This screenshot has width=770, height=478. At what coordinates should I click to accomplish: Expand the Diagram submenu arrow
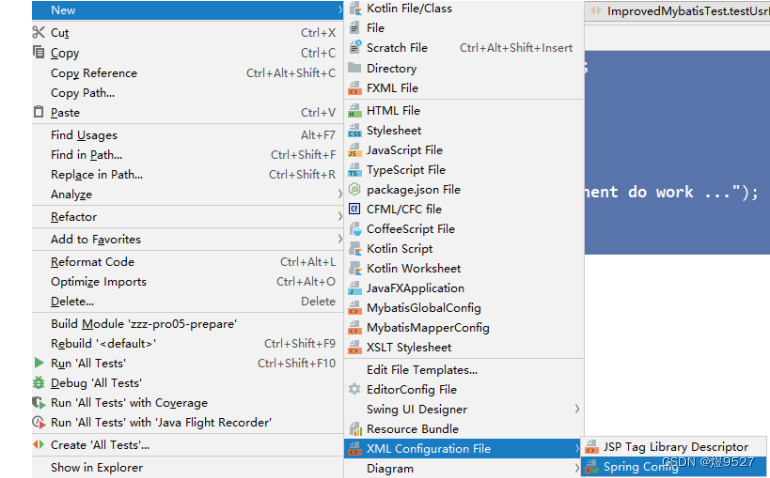(x=577, y=468)
